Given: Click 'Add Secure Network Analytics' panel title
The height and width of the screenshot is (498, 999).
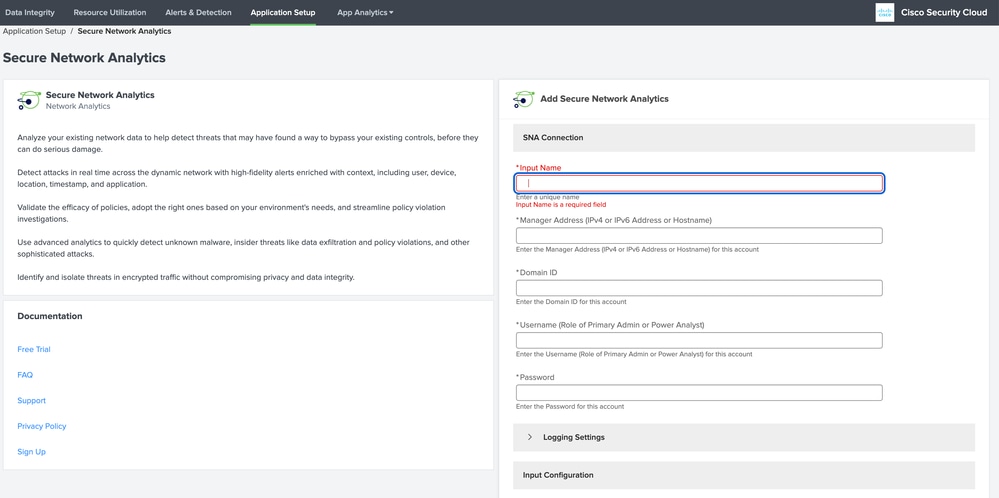Looking at the screenshot, I should [604, 99].
